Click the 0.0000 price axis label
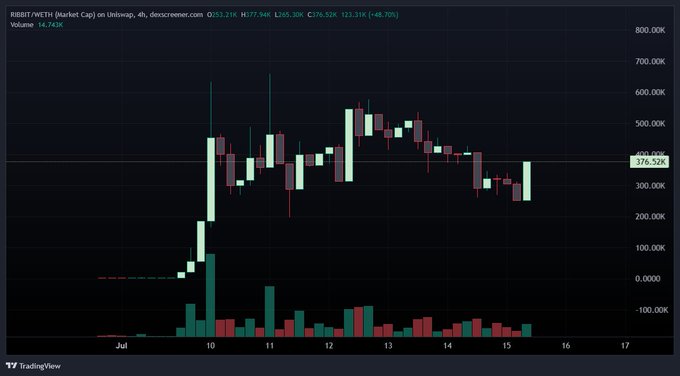The height and width of the screenshot is (376, 680). (647, 278)
